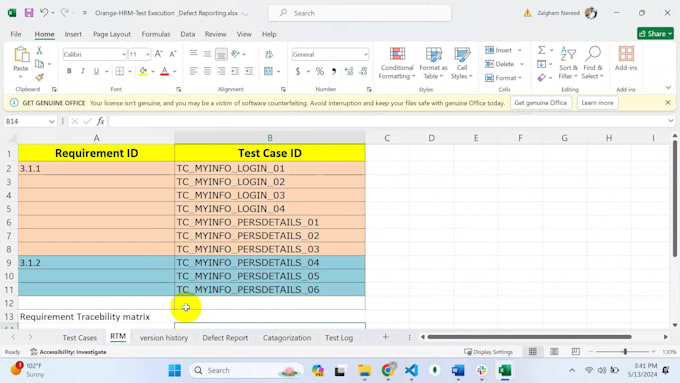Undo the last action

coord(44,13)
